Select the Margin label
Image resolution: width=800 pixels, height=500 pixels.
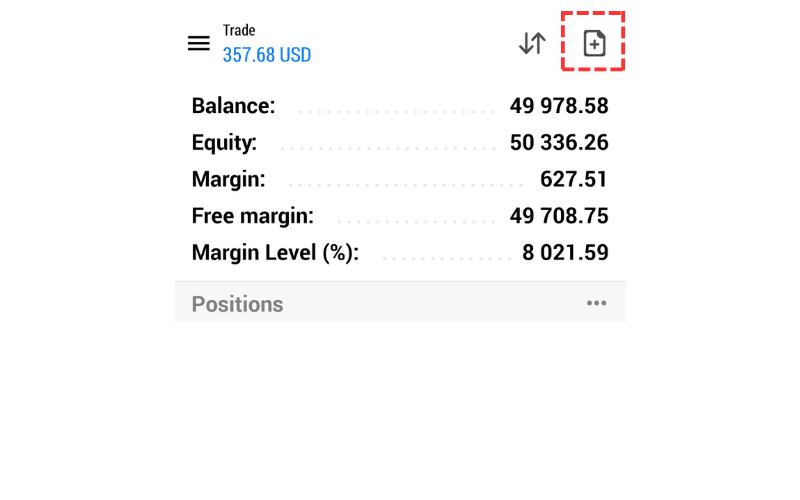click(x=228, y=180)
